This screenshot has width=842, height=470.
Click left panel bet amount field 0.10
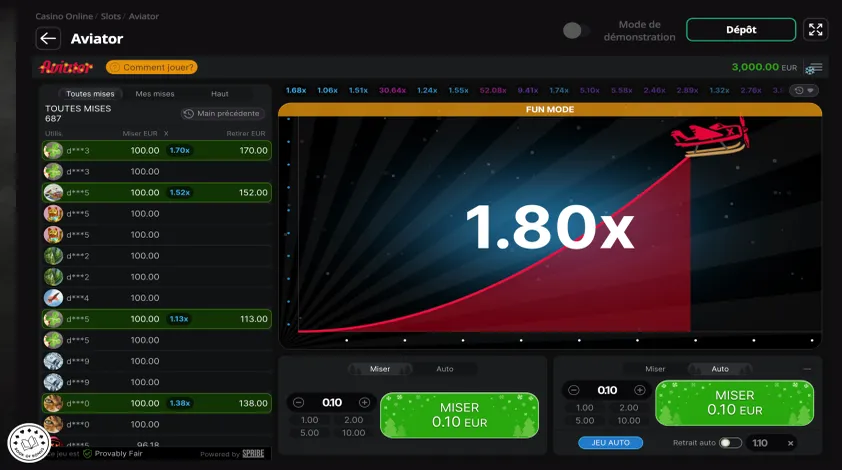332,402
